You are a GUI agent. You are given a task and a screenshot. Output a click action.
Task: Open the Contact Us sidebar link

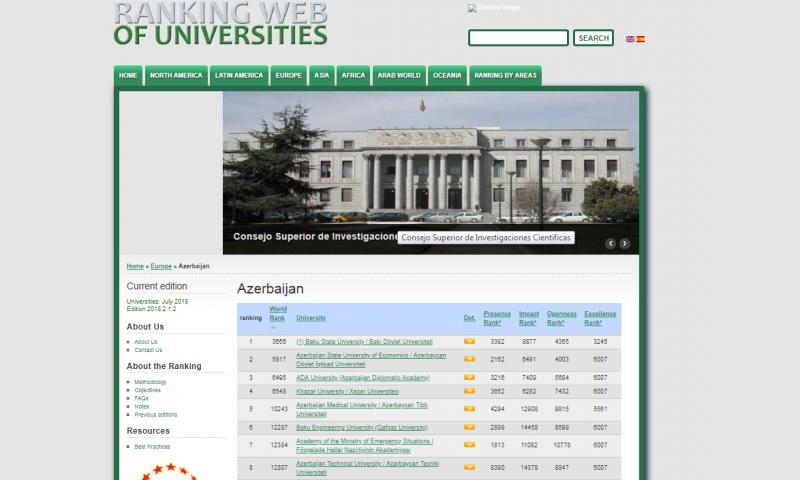point(148,350)
